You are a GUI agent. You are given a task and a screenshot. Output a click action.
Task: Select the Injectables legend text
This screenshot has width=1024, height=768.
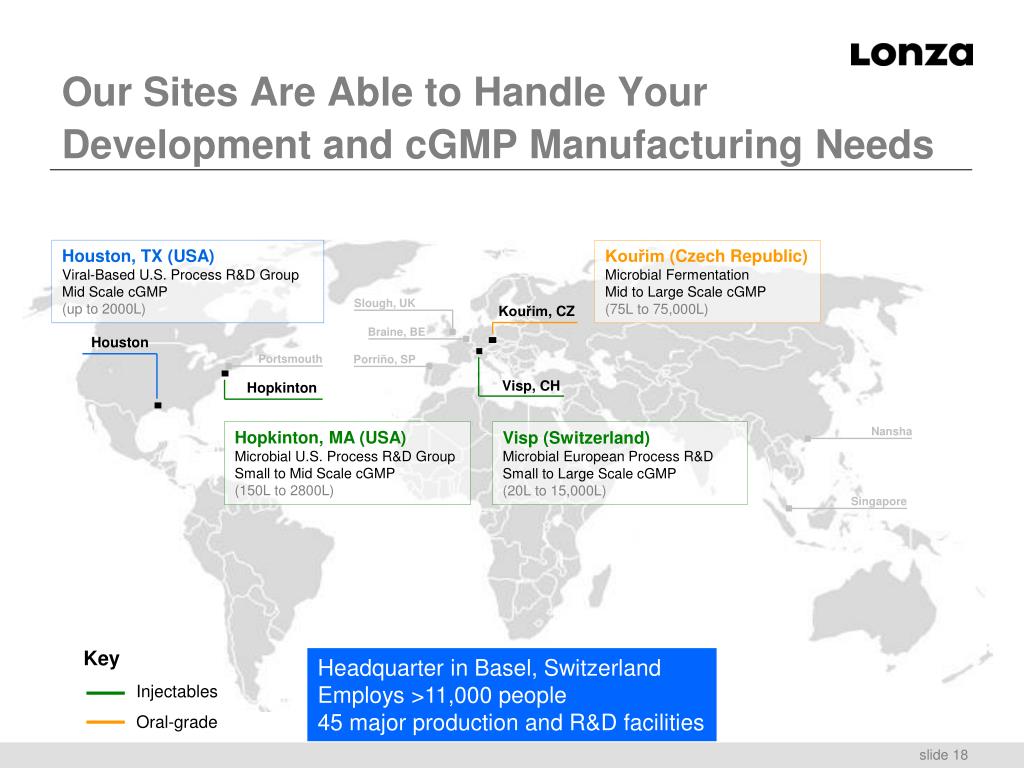[177, 692]
